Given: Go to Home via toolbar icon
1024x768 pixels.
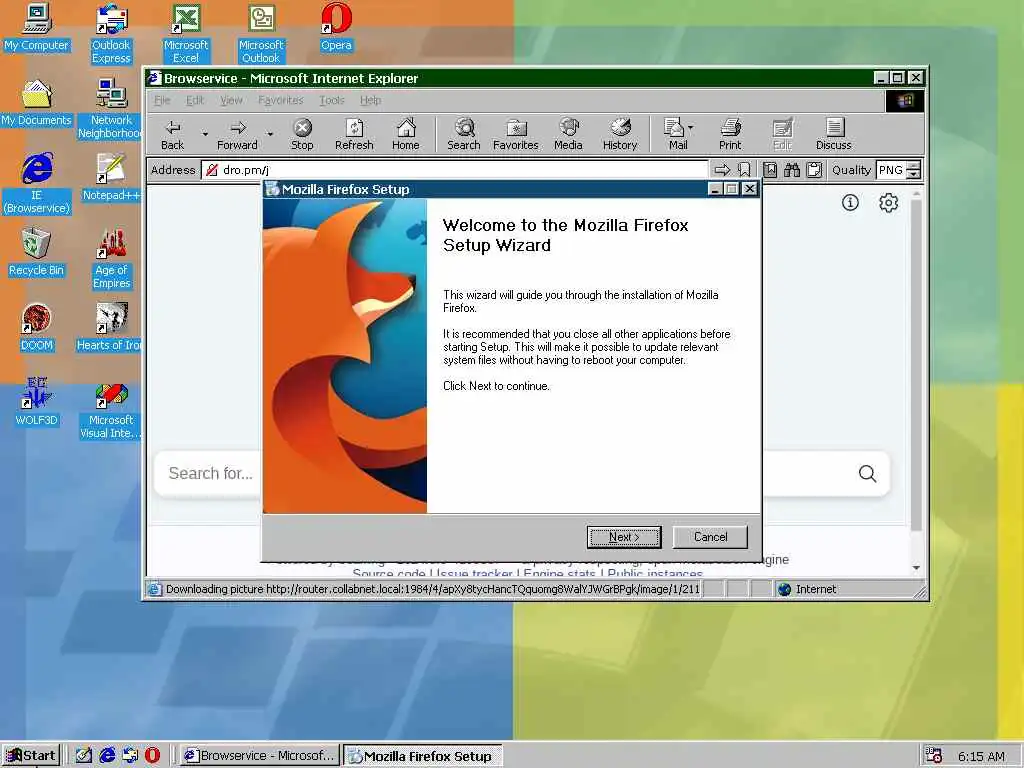Looking at the screenshot, I should point(406,135).
